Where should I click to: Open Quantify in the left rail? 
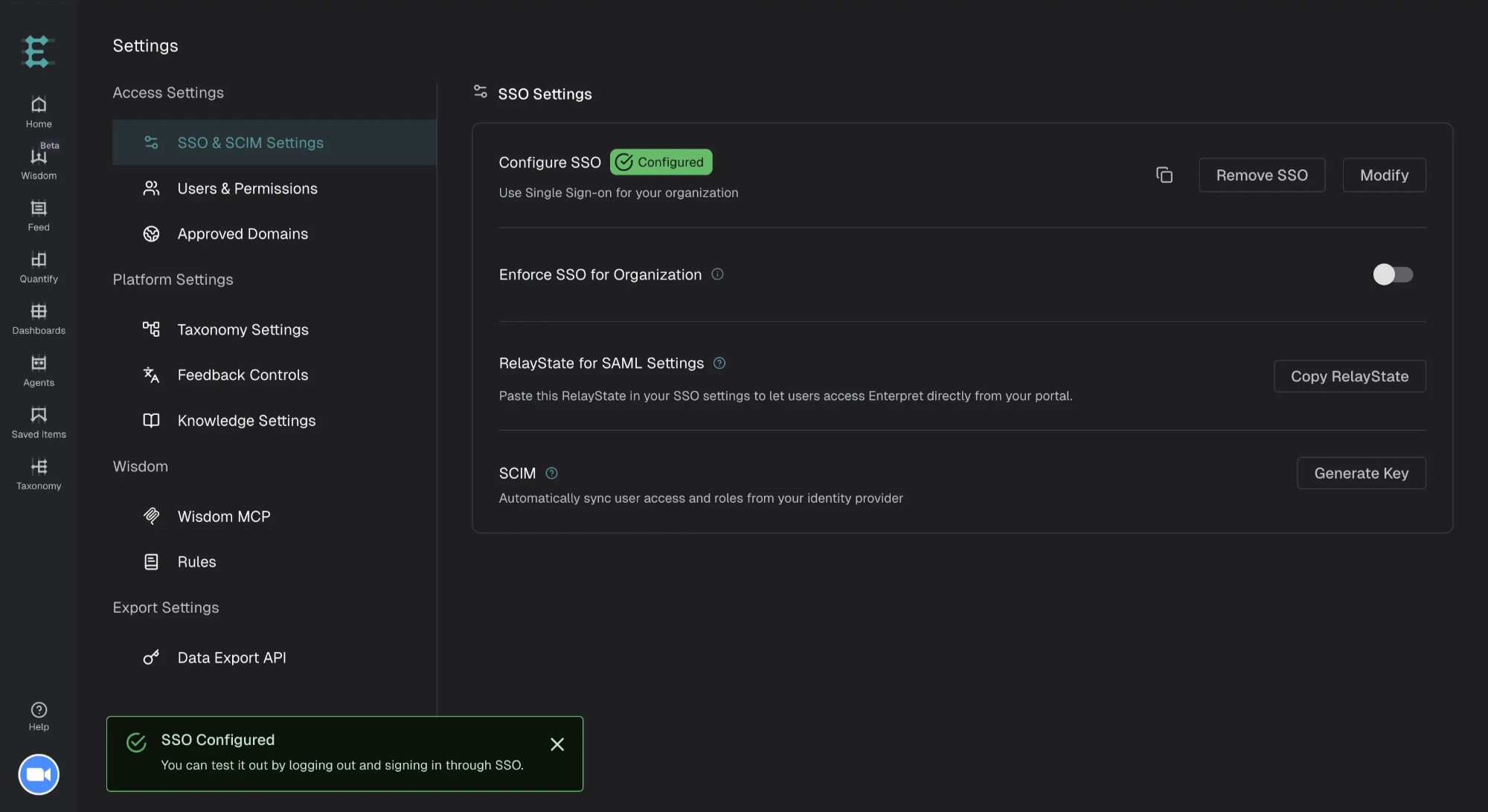tap(39, 268)
